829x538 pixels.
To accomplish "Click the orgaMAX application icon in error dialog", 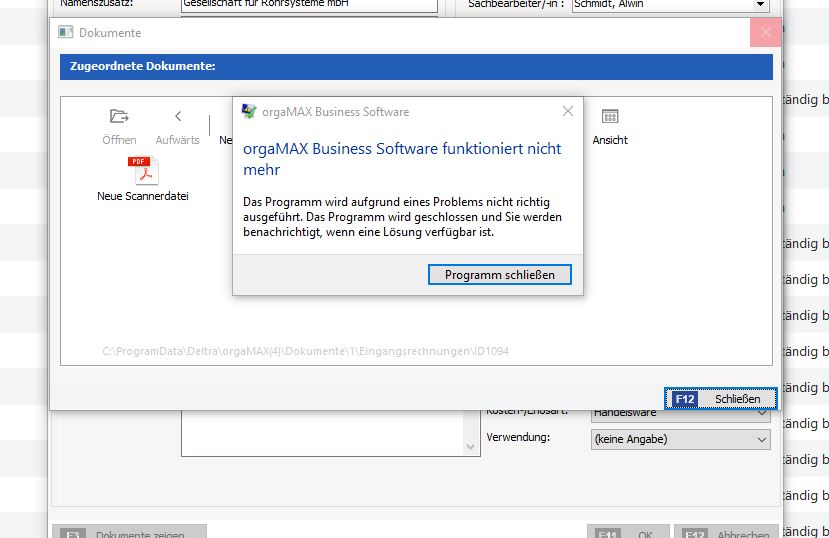I will 249,111.
